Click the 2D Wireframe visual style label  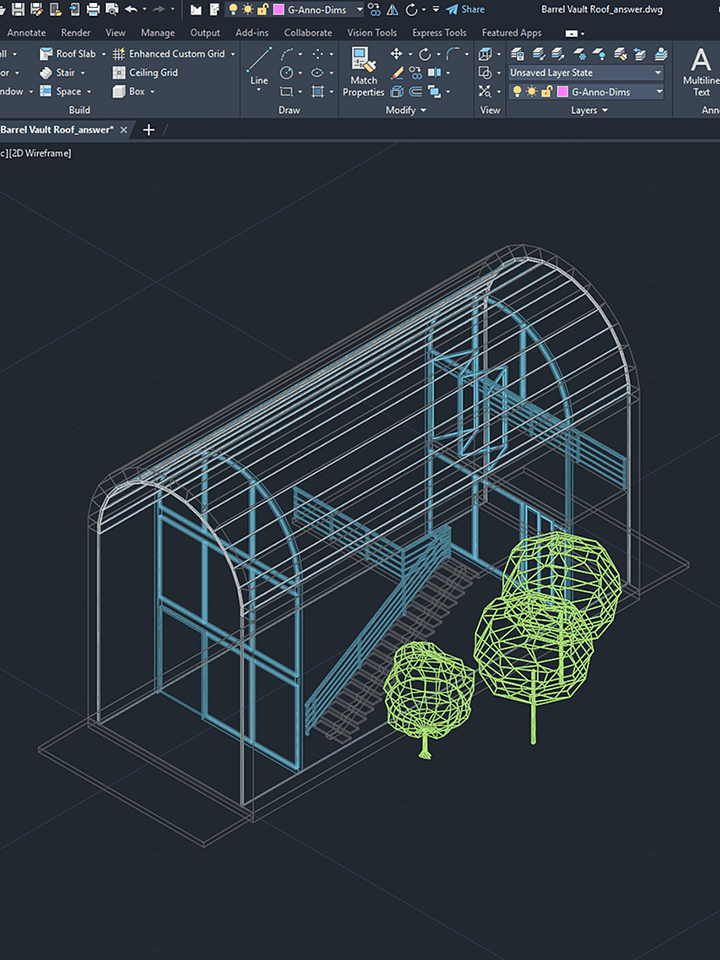pyautogui.click(x=40, y=153)
